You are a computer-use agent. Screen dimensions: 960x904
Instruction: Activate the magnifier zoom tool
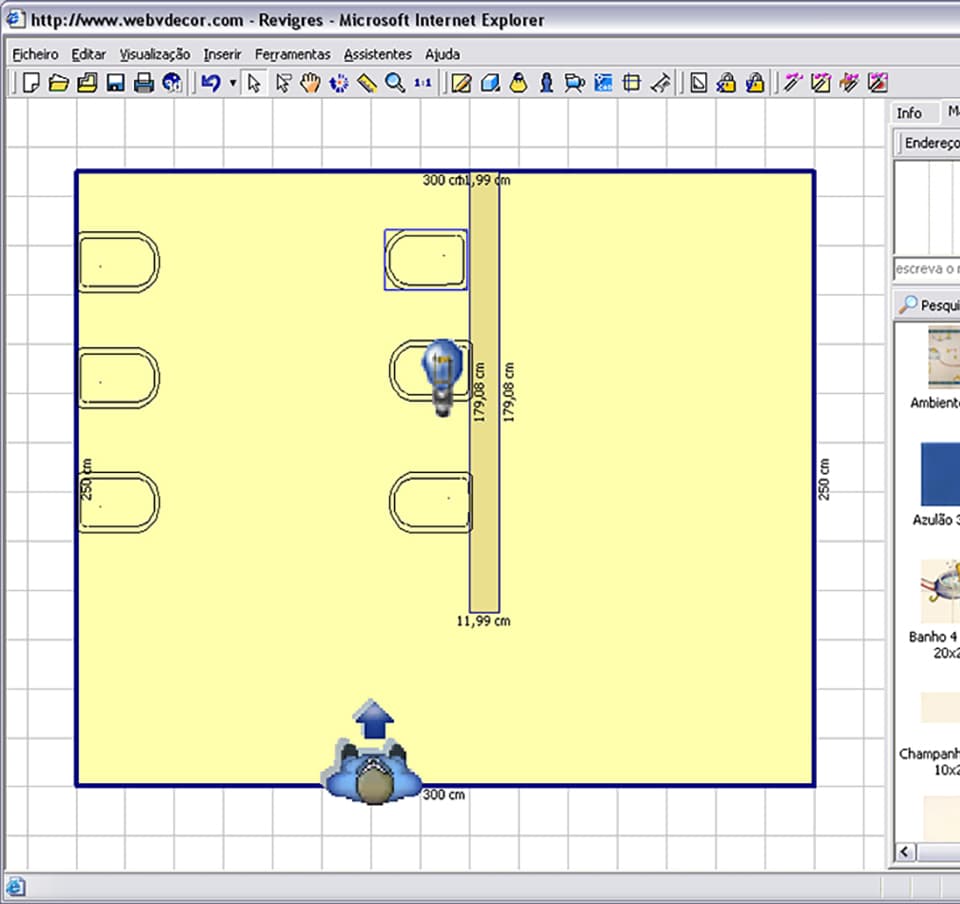tap(395, 83)
